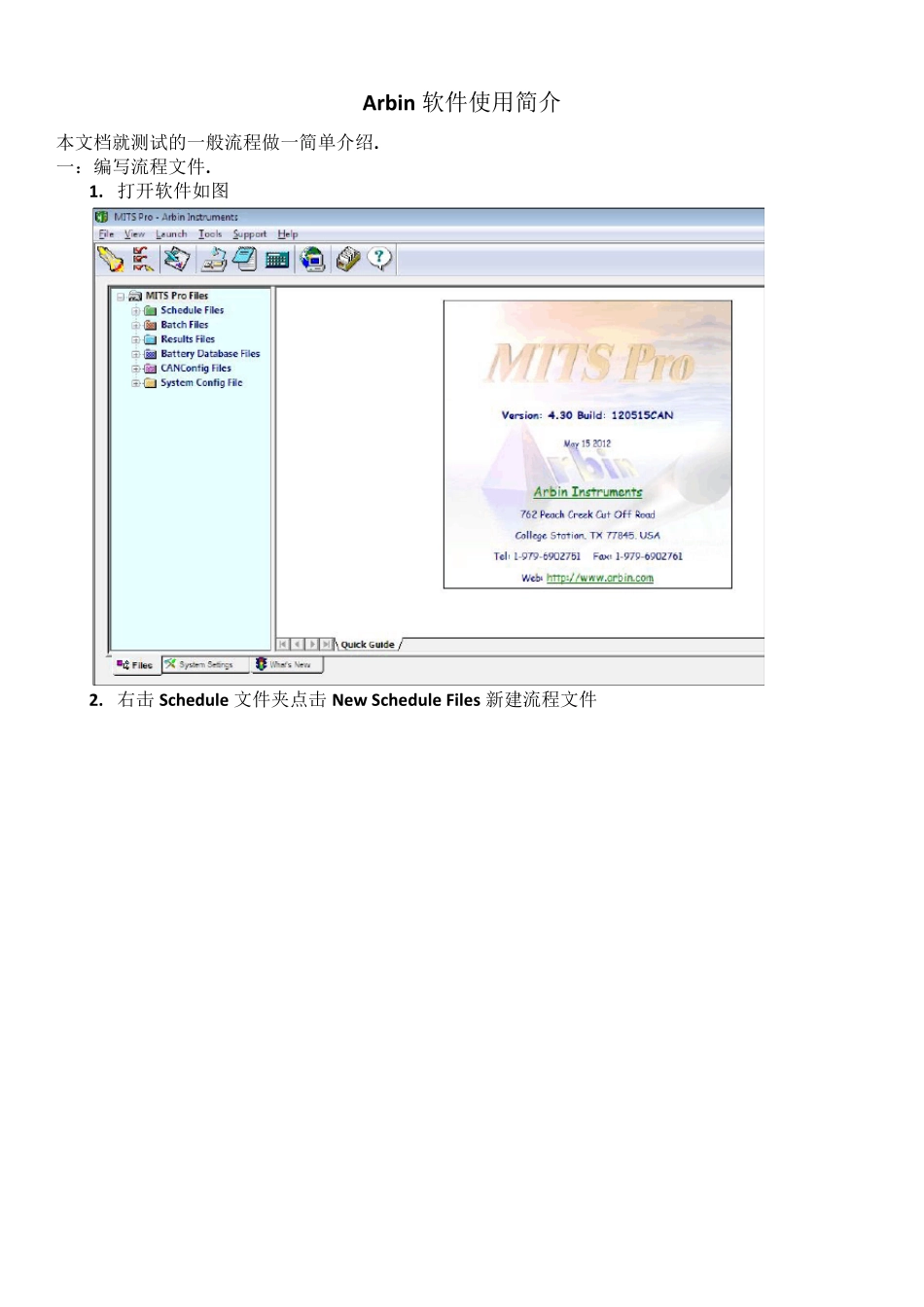
Task: Select the MITS Pro Files root label
Action: pyautogui.click(x=177, y=296)
